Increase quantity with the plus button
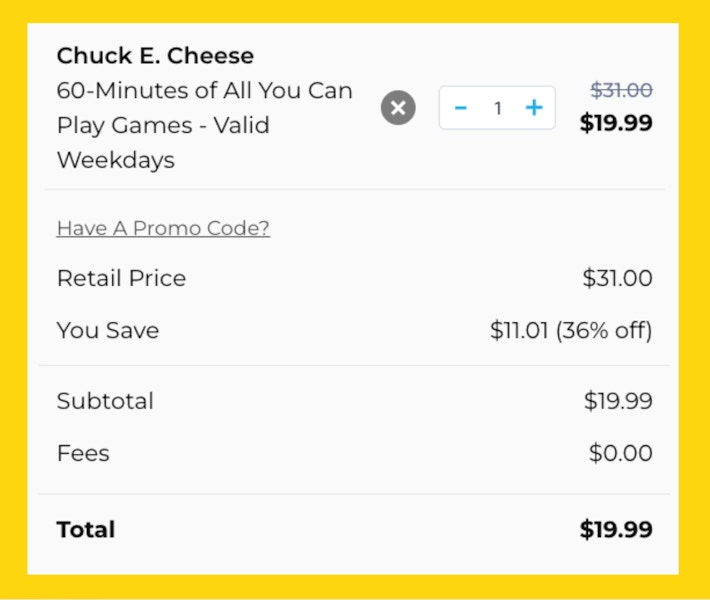The image size is (710, 600). tap(535, 107)
